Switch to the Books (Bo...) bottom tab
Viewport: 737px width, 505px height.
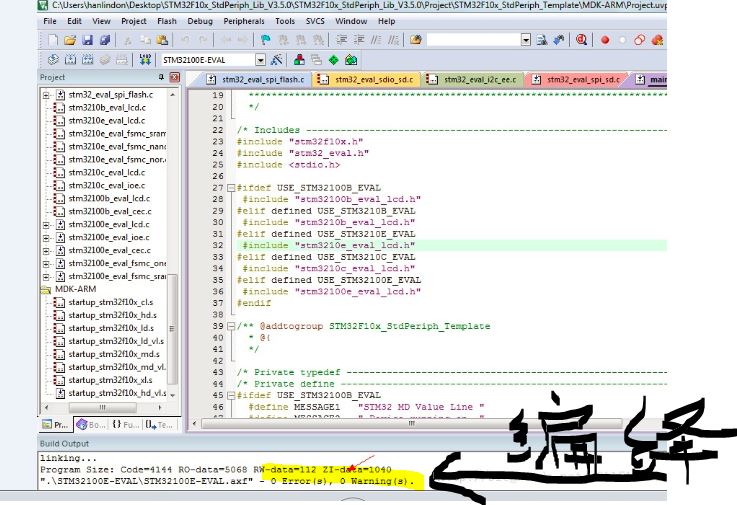[x=91, y=425]
